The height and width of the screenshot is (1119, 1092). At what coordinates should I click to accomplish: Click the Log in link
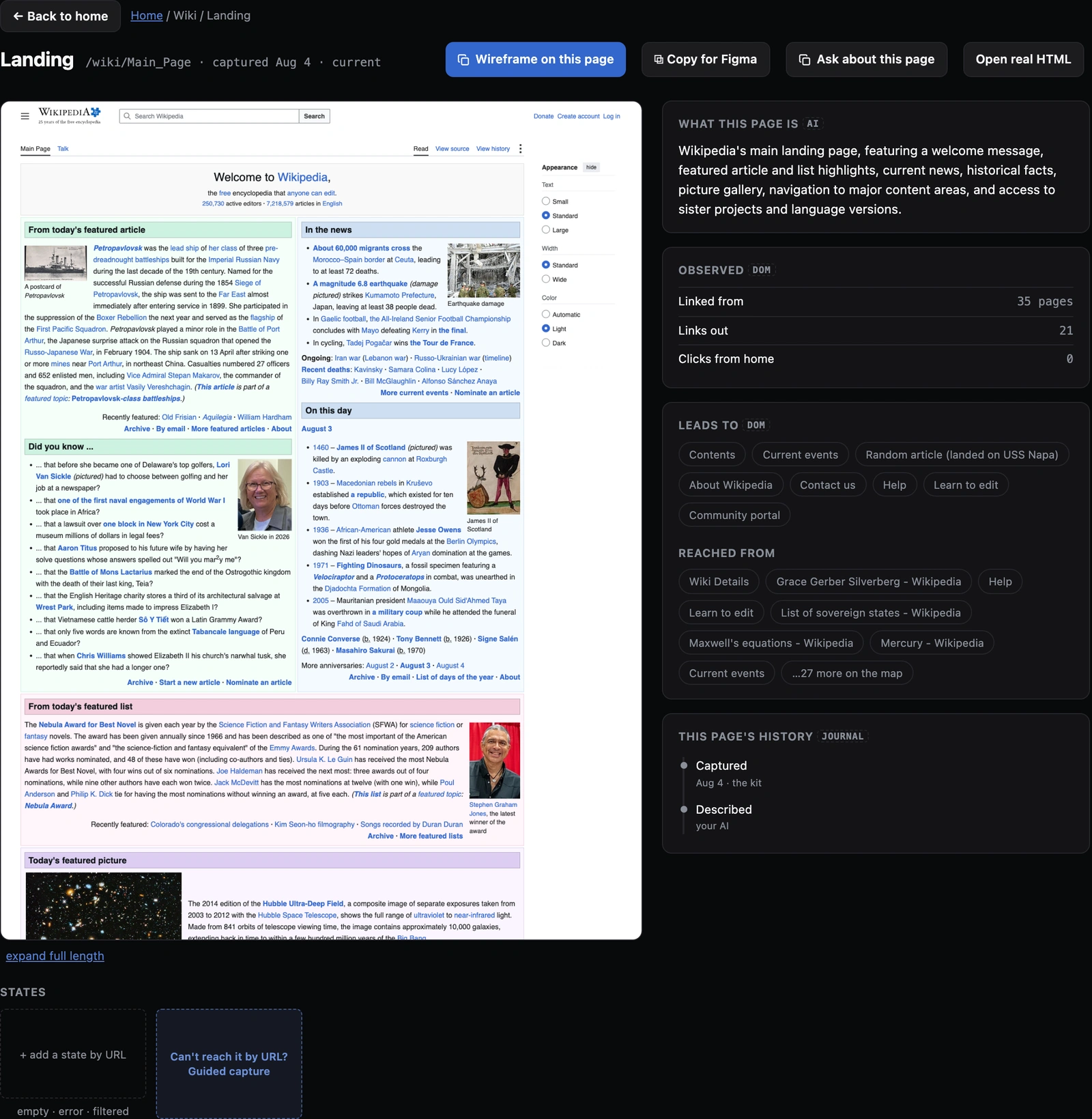pos(612,116)
